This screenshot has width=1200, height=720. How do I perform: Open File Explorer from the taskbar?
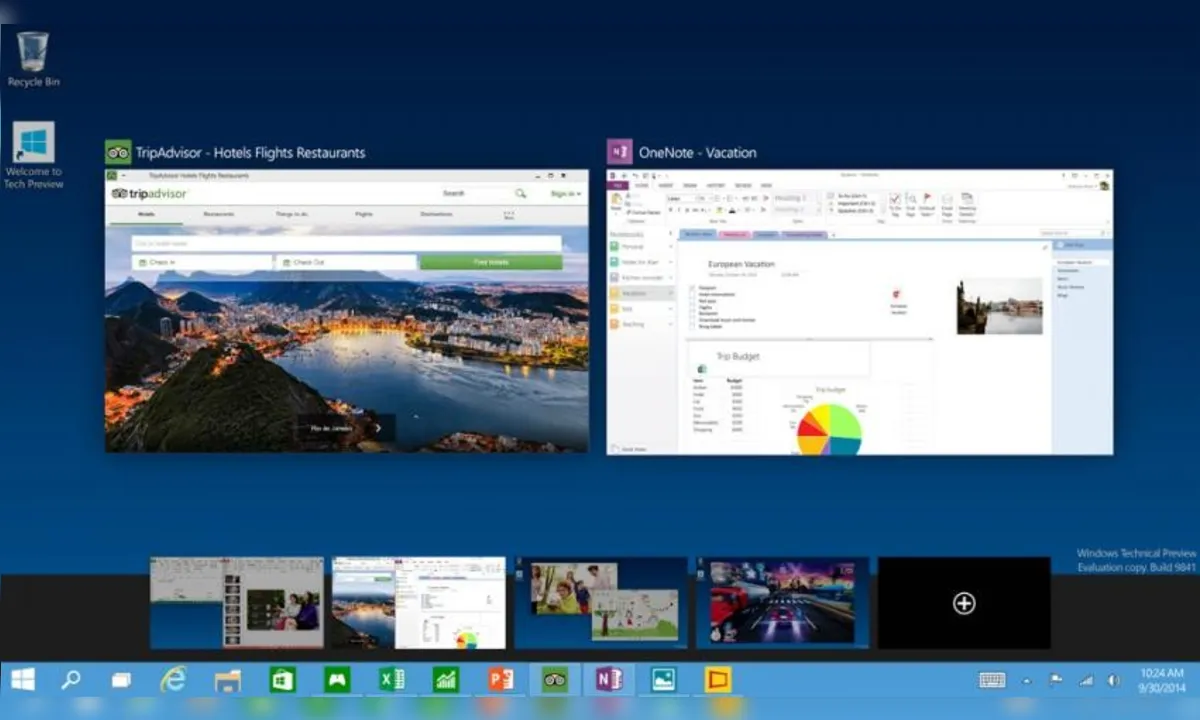click(x=228, y=680)
